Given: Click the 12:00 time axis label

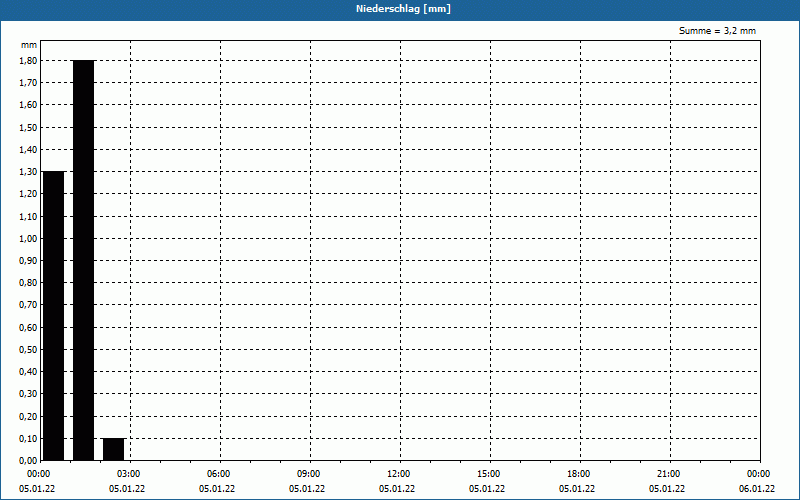Looking at the screenshot, I should coord(398,474).
